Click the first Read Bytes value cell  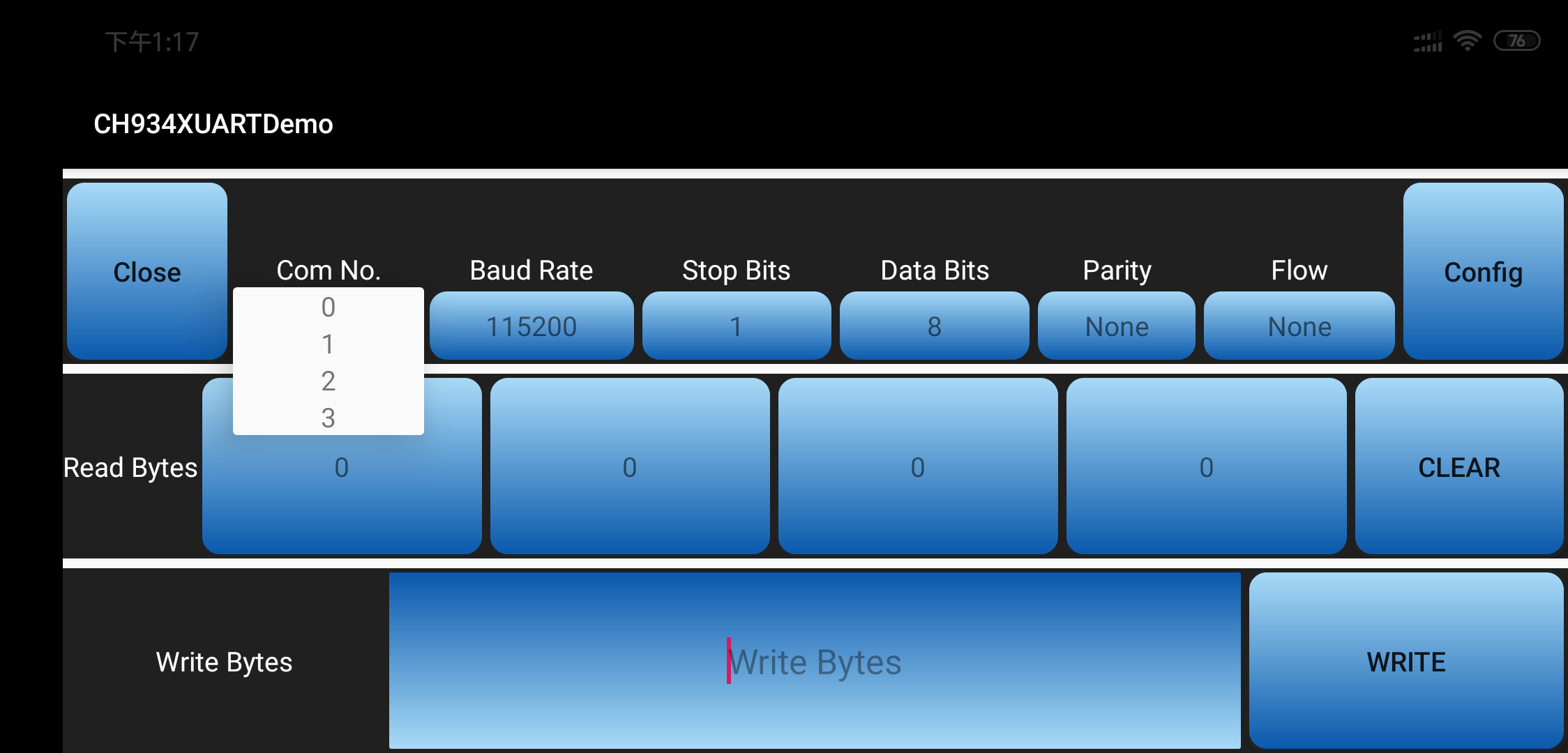pos(339,466)
